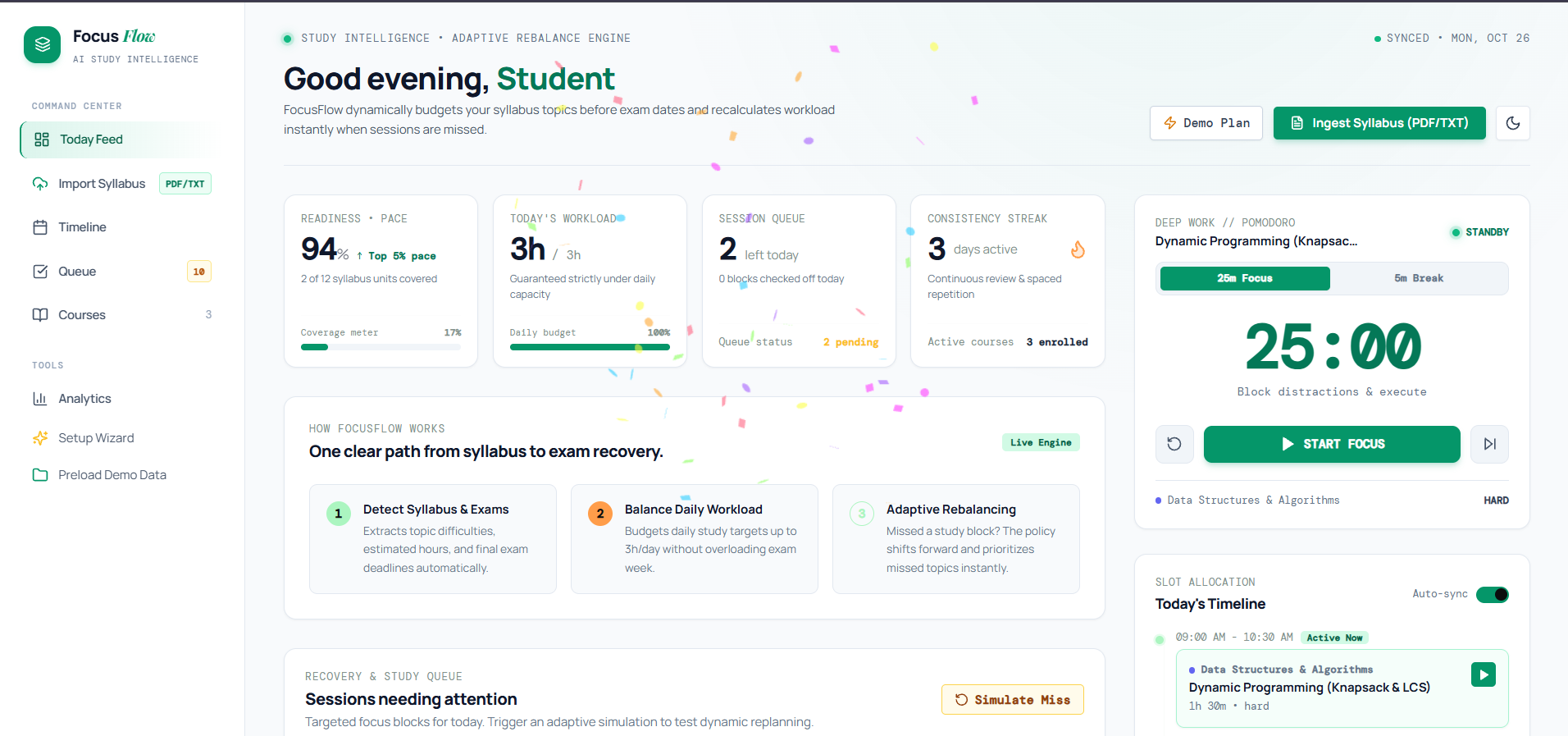Click the Queue count badge showing 10
1568x736 pixels.
[x=199, y=272]
